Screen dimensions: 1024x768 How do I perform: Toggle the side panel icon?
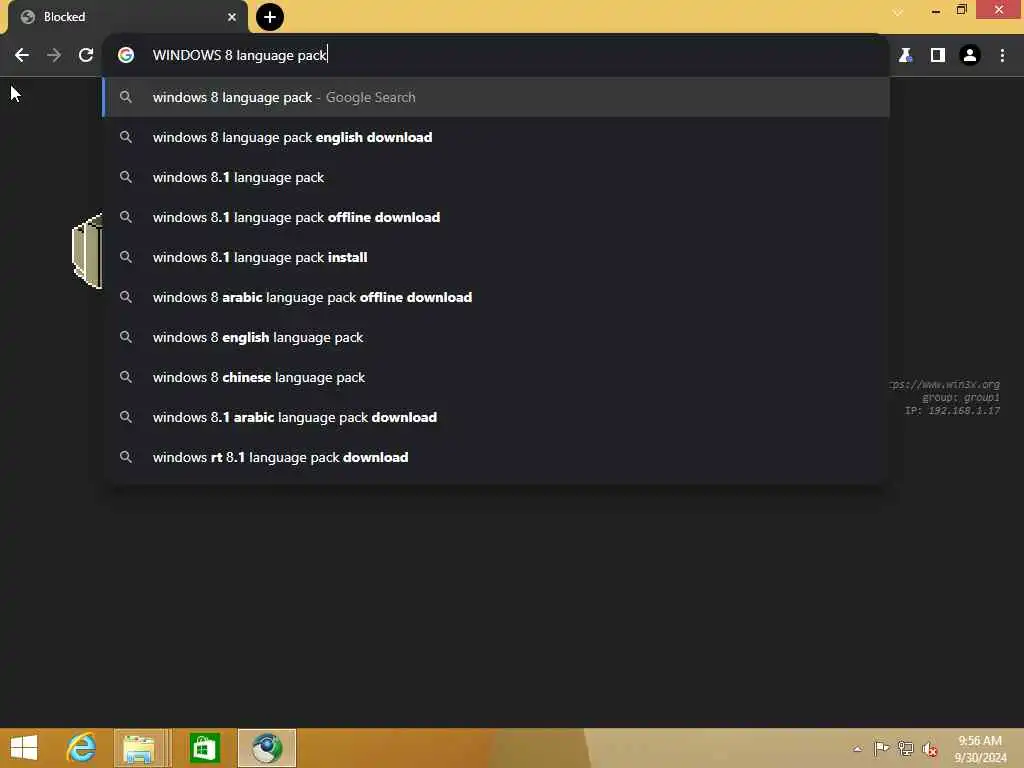pyautogui.click(x=937, y=56)
